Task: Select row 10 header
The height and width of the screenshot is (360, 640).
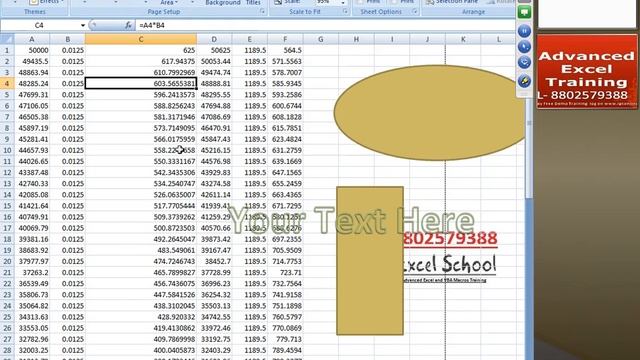Action: pyautogui.click(x=7, y=150)
